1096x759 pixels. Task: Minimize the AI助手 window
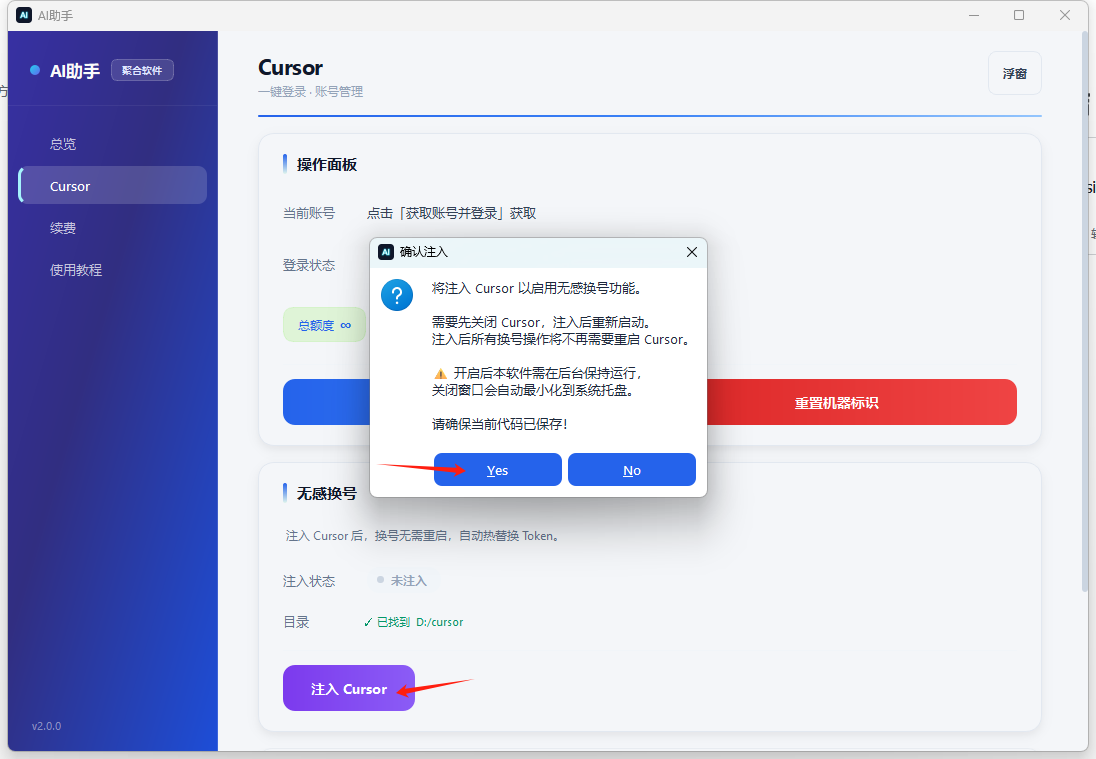(x=974, y=15)
